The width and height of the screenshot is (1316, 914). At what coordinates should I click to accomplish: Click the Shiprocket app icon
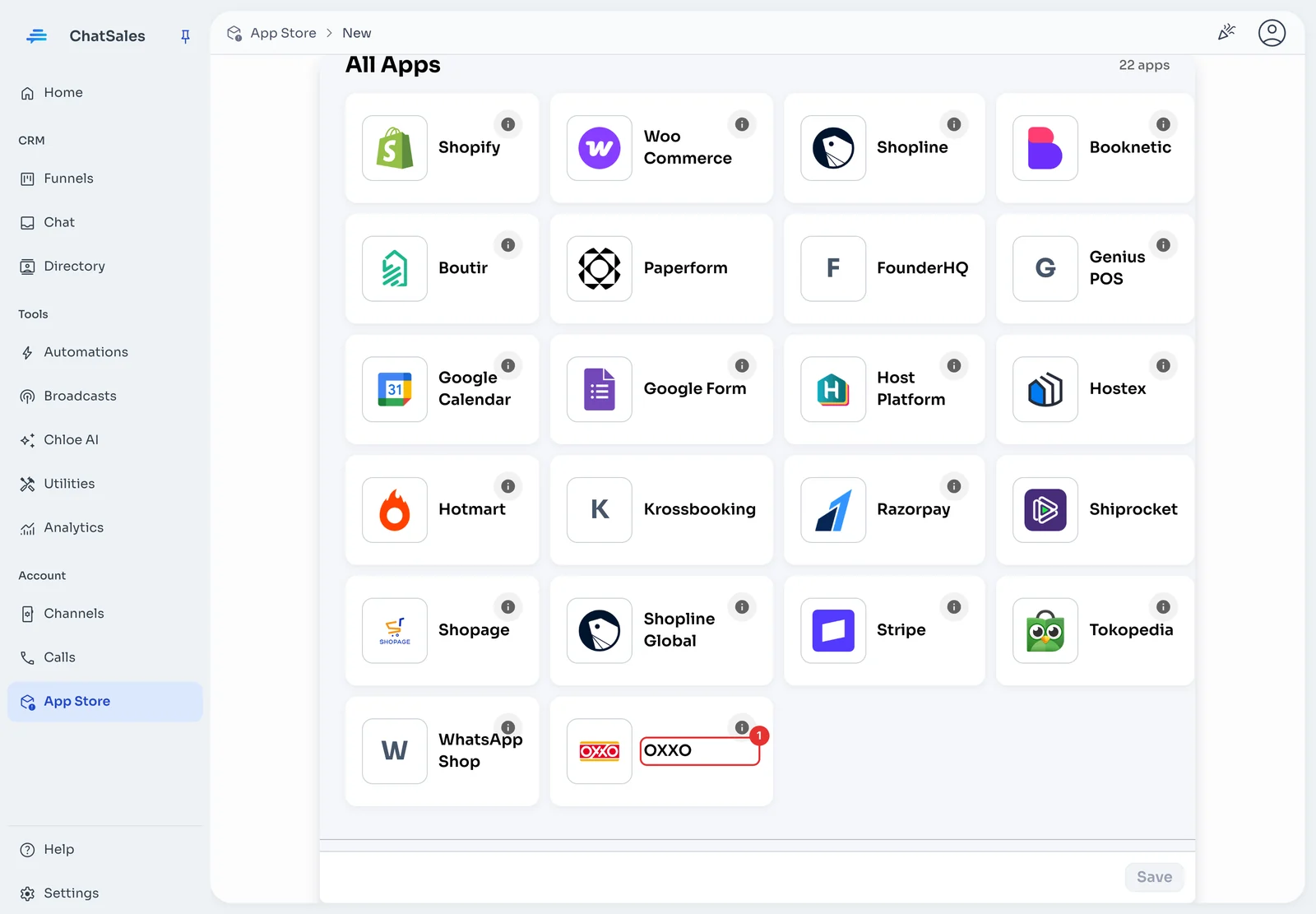tap(1045, 510)
